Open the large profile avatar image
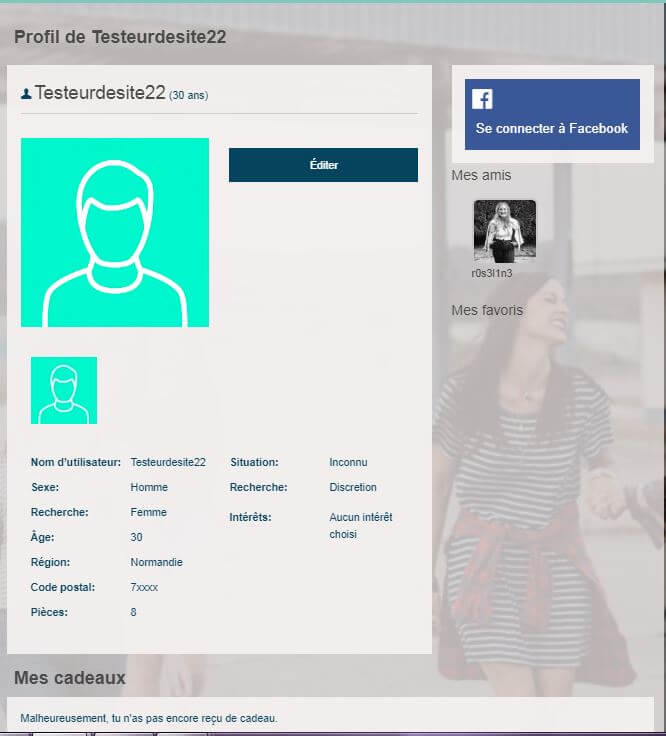The width and height of the screenshot is (666, 736). [x=115, y=232]
